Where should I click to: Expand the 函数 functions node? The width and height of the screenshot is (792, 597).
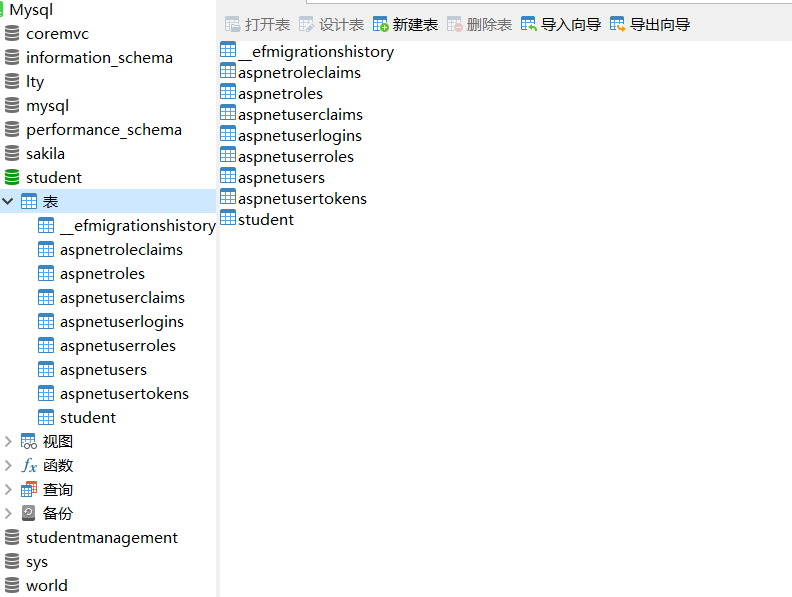8,466
